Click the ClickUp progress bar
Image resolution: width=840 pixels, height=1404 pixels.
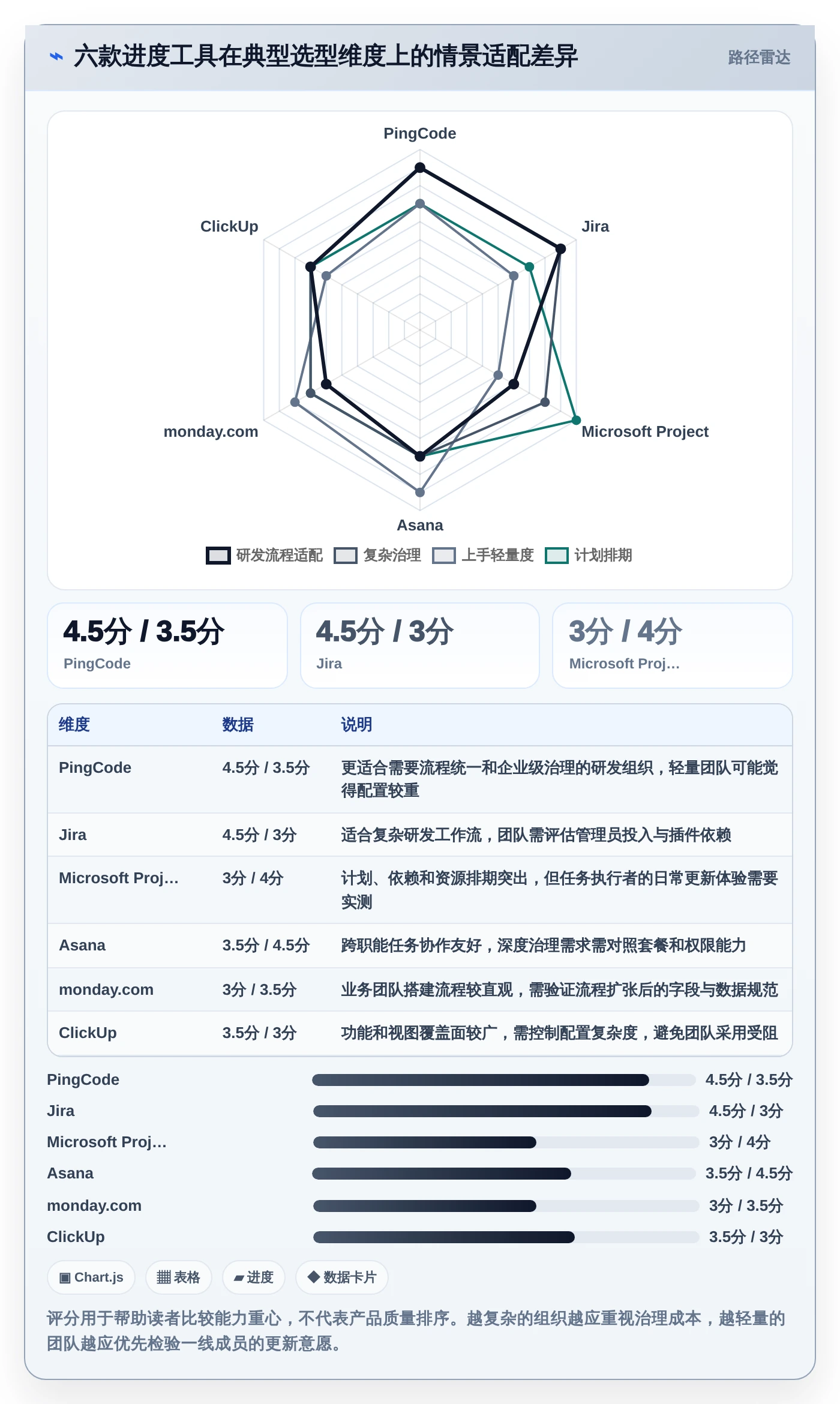tap(506, 1237)
